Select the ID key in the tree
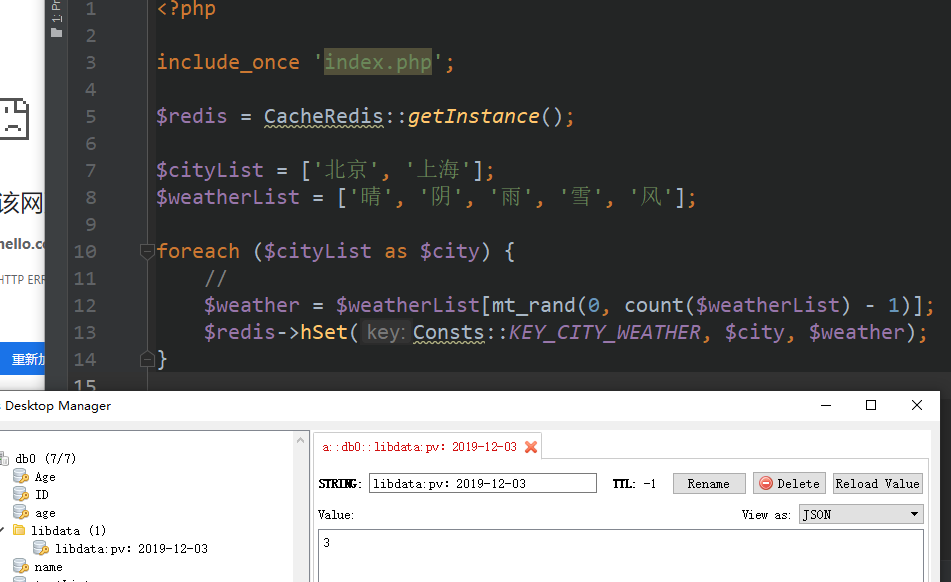This screenshot has width=951, height=582. click(41, 495)
